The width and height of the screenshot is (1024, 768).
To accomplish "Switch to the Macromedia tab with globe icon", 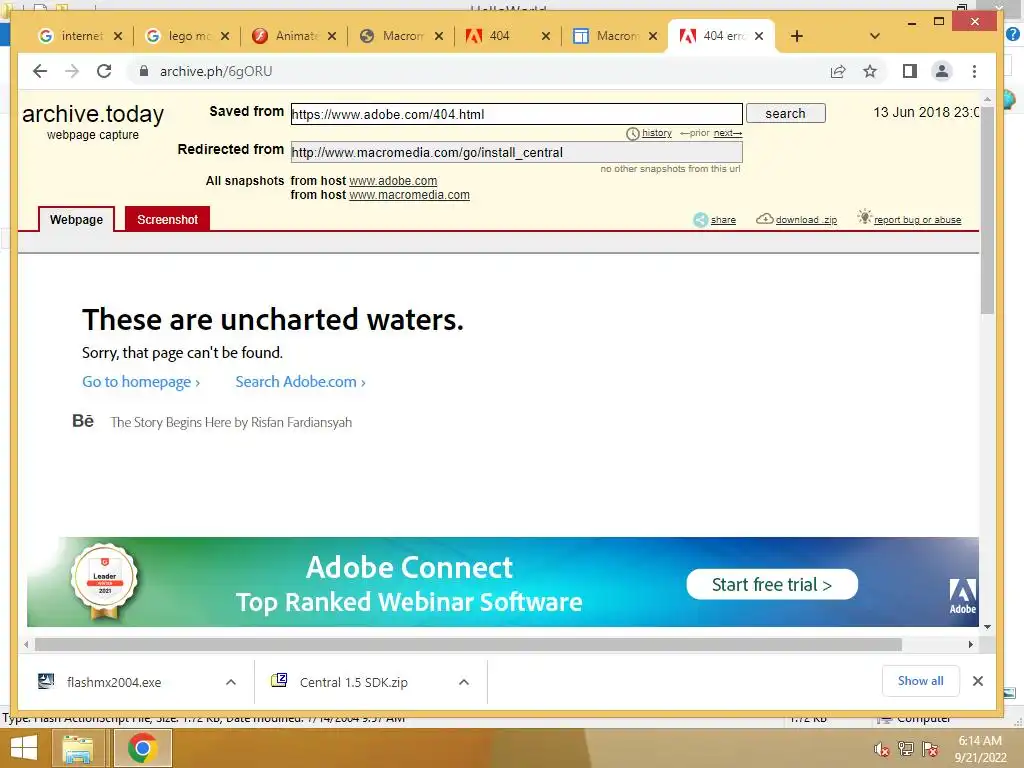I will pos(392,36).
